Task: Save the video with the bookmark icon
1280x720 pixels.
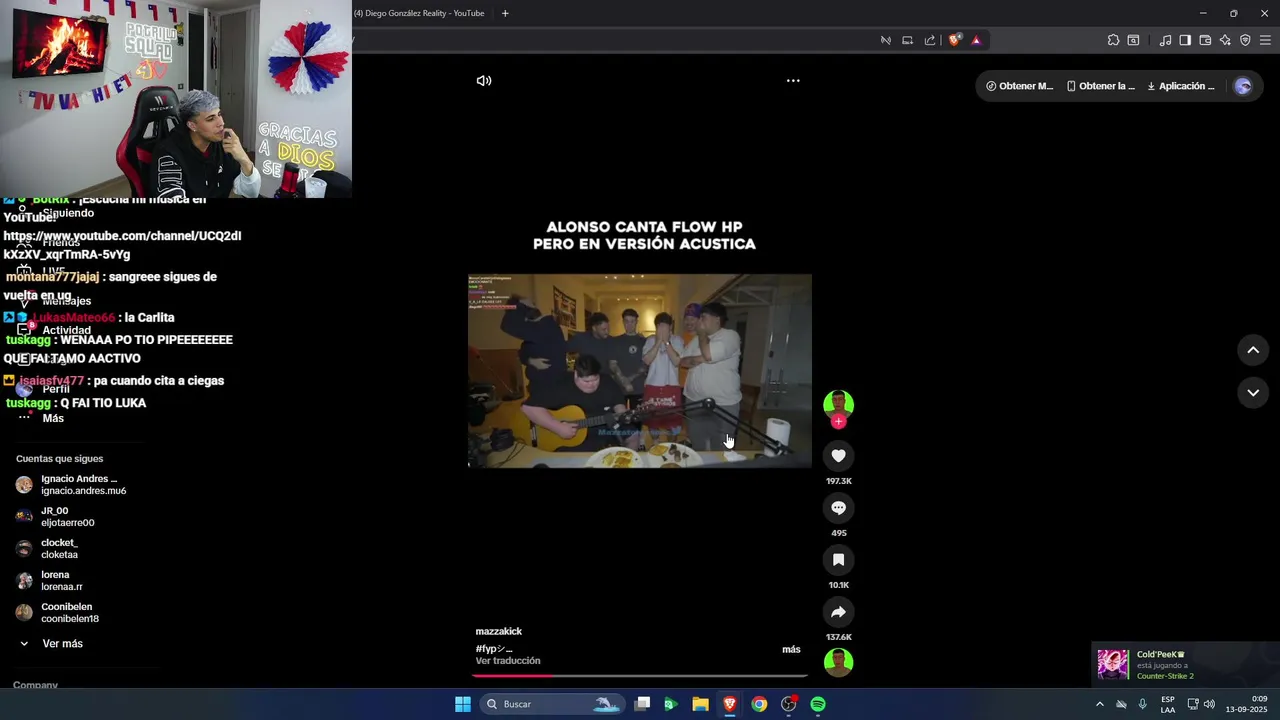Action: (838, 560)
